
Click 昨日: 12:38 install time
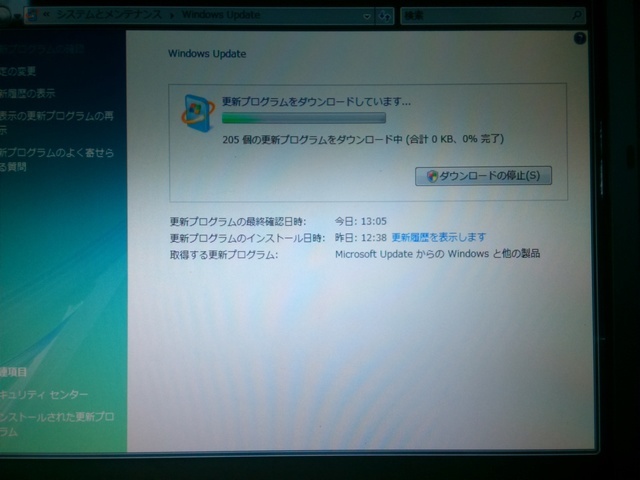pyautogui.click(x=360, y=238)
